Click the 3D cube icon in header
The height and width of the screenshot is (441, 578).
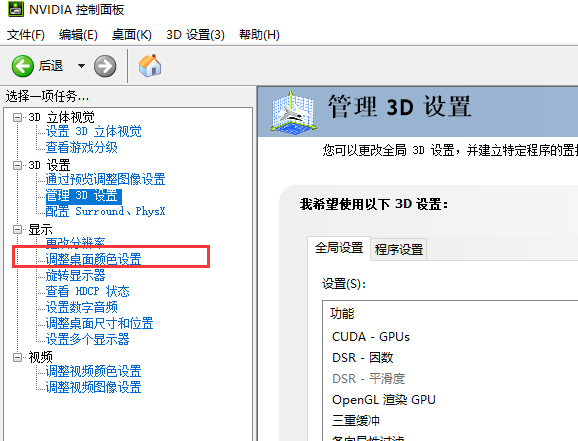(293, 112)
